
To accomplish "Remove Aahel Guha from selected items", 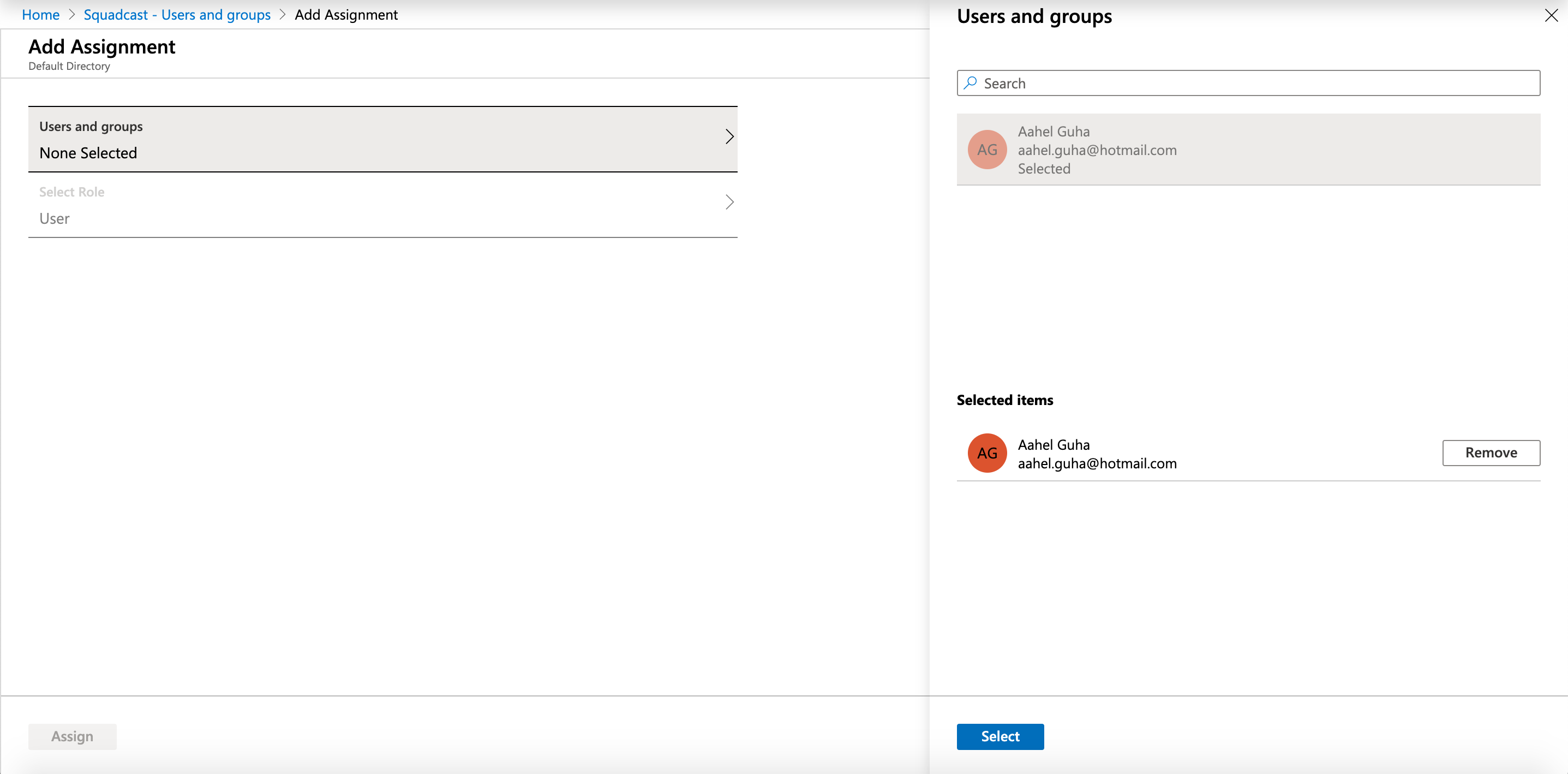I will [1491, 453].
